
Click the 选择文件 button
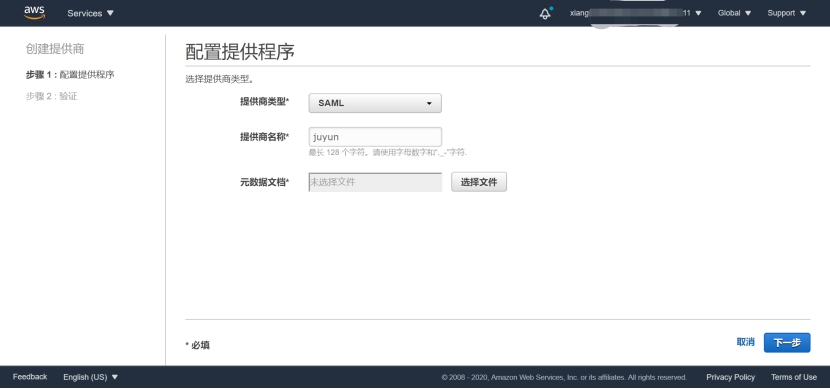pyautogui.click(x=479, y=182)
